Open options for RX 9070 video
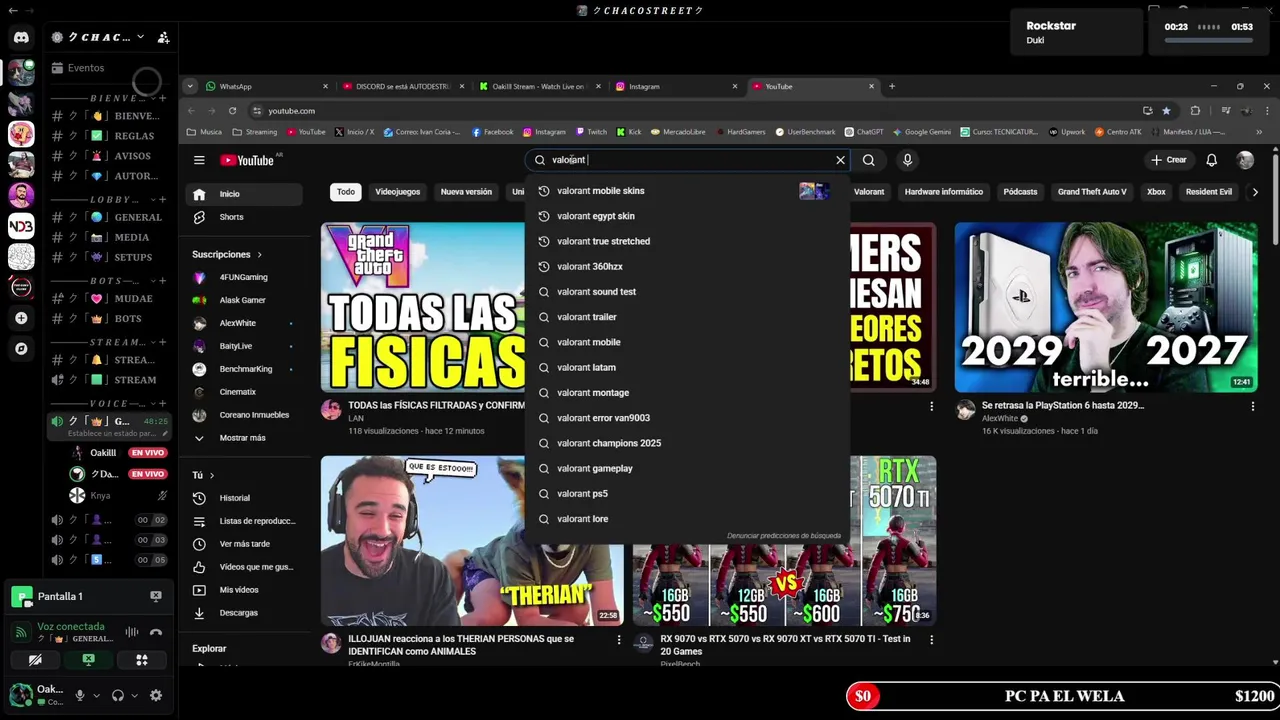The height and width of the screenshot is (720, 1280). (x=931, y=639)
